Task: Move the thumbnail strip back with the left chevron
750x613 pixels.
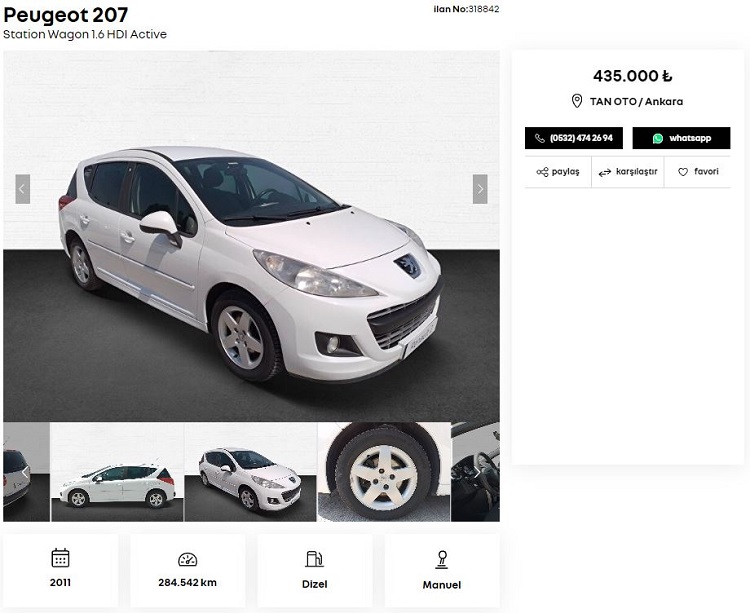Action: tap(25, 472)
